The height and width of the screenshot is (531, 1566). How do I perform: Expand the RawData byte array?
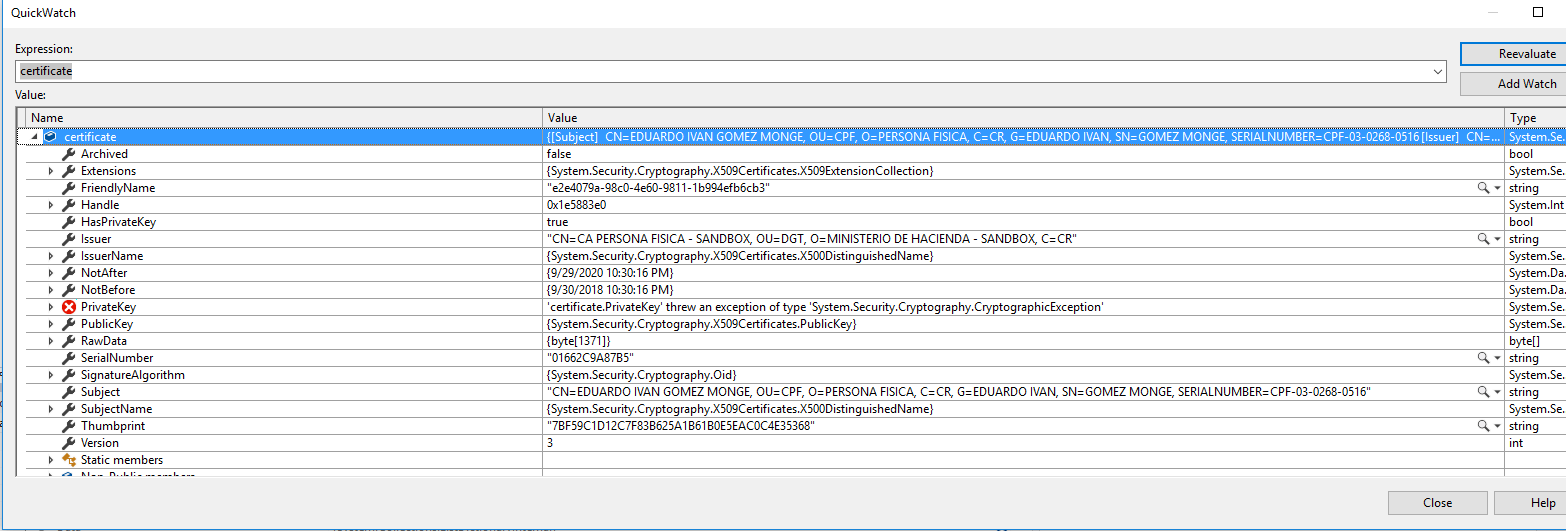pos(51,341)
